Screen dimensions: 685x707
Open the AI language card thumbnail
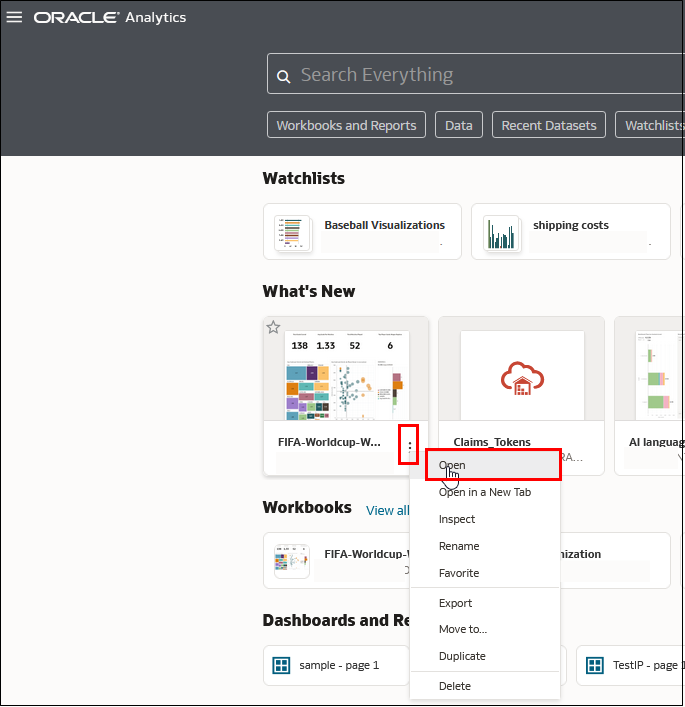coord(659,375)
